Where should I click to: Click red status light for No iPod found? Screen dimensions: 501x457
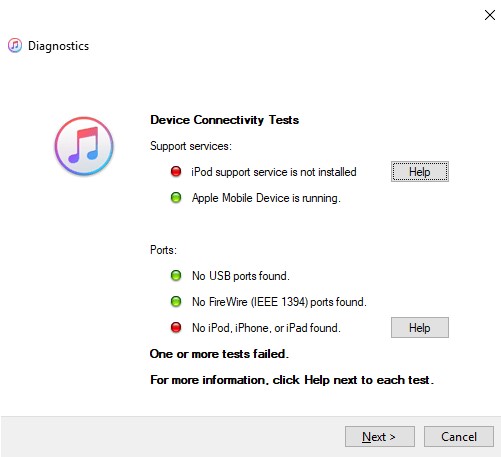(176, 328)
